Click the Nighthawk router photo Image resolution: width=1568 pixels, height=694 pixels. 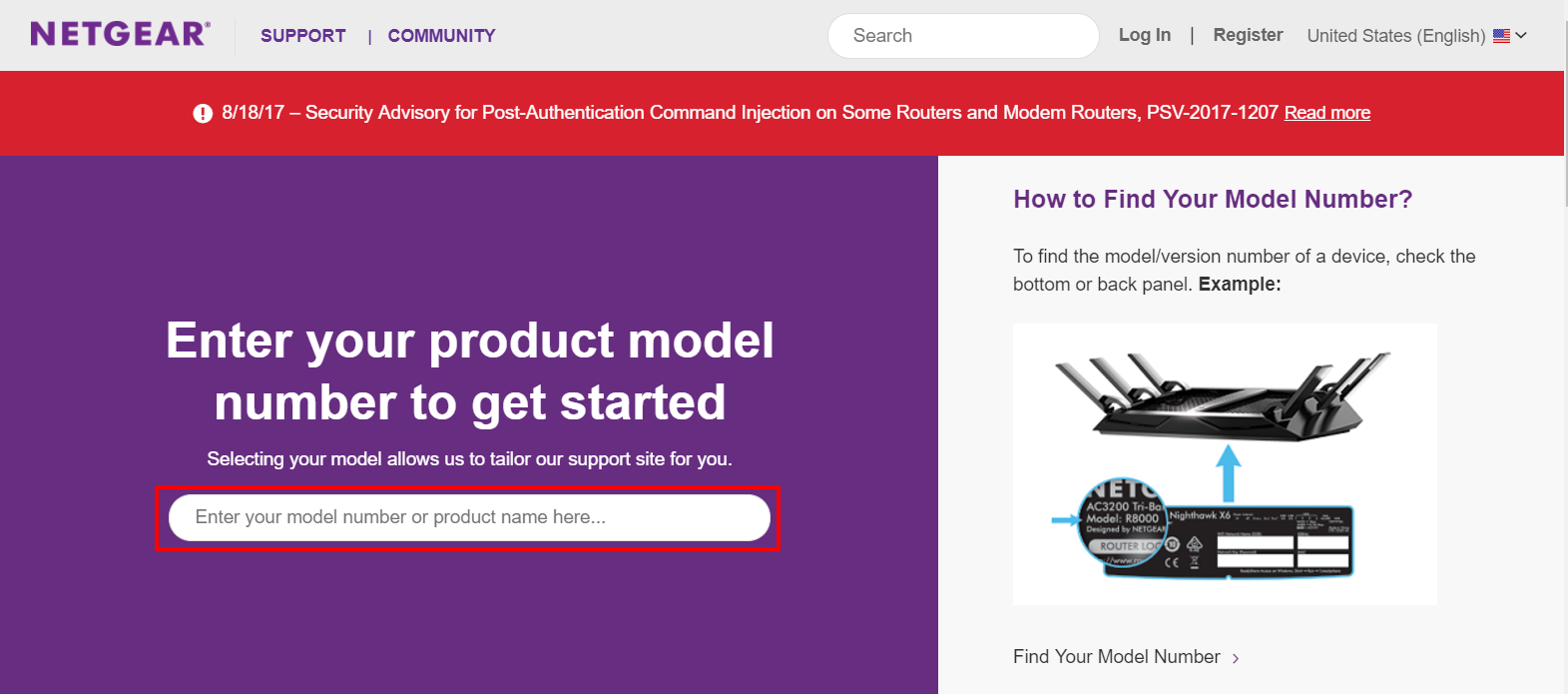pyautogui.click(x=1224, y=397)
